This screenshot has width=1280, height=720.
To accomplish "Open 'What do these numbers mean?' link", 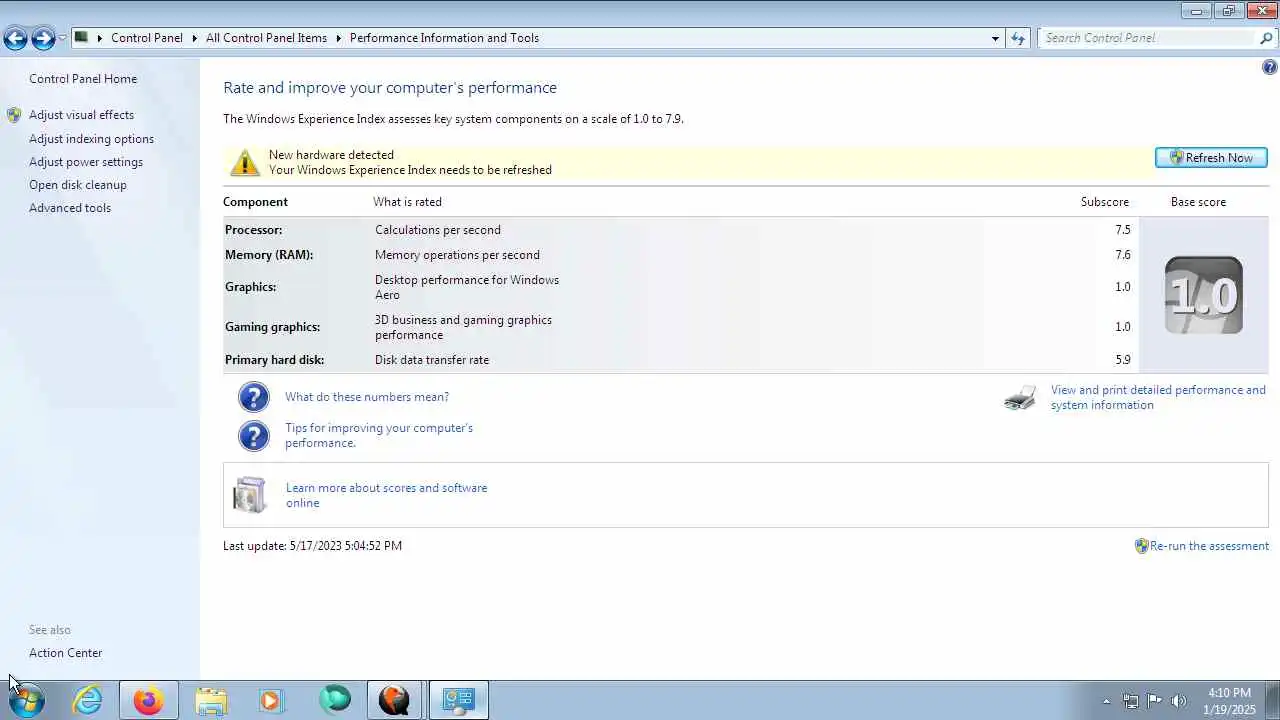I will coord(367,397).
